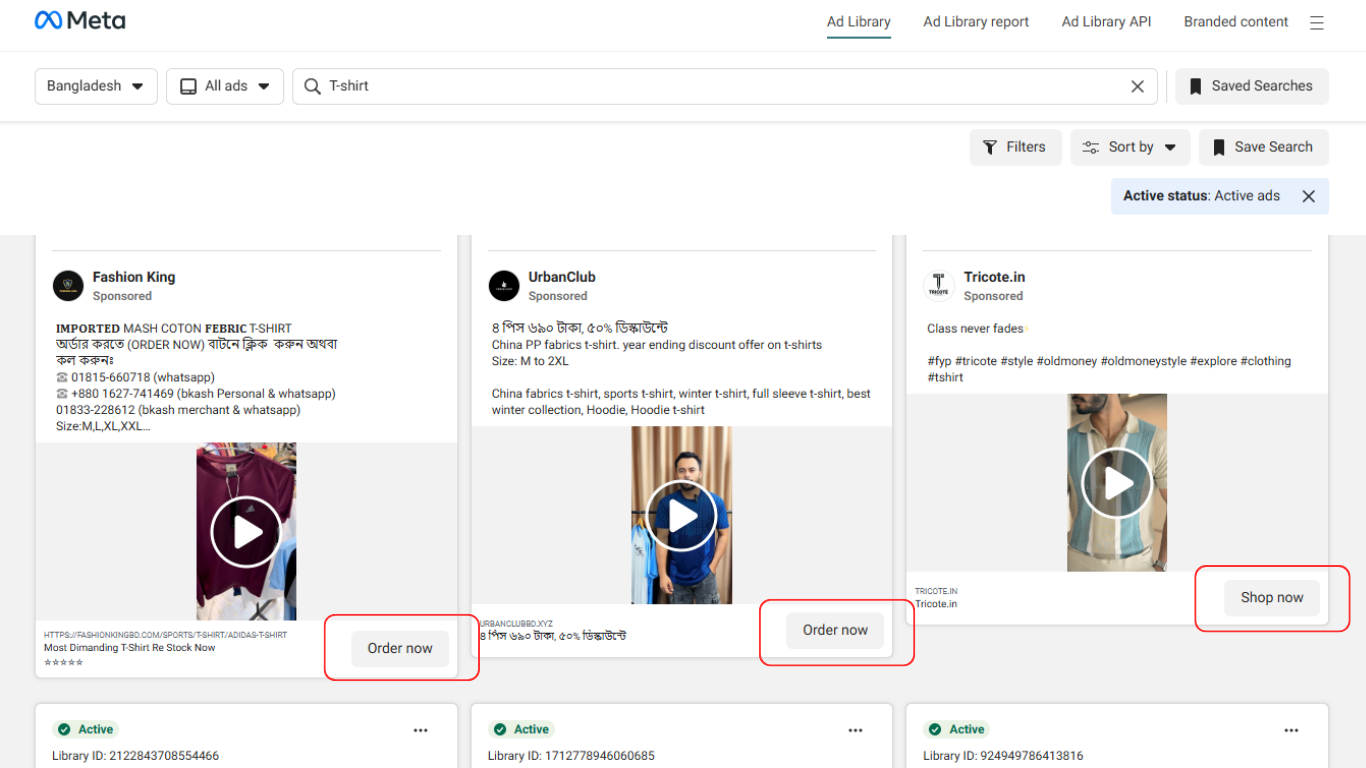1366x768 pixels.
Task: Play the Fashion King ad video
Action: [x=246, y=532]
